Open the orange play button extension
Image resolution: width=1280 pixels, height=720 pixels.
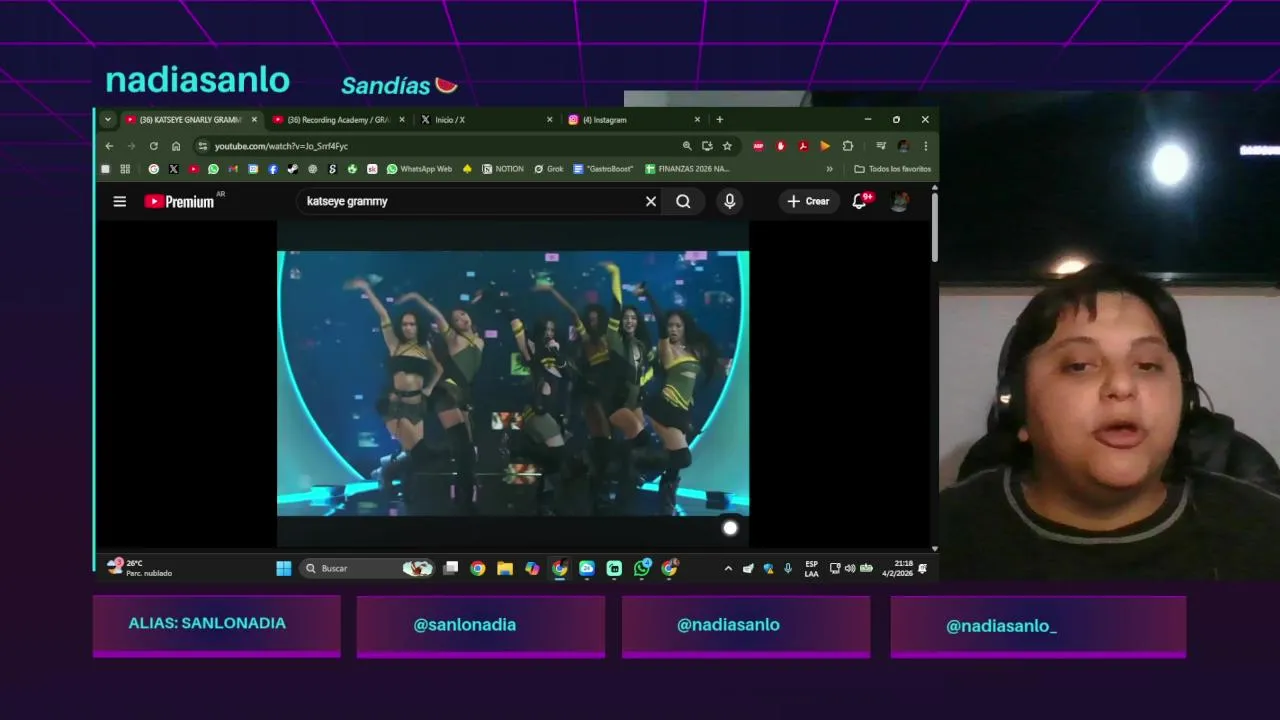tap(825, 146)
